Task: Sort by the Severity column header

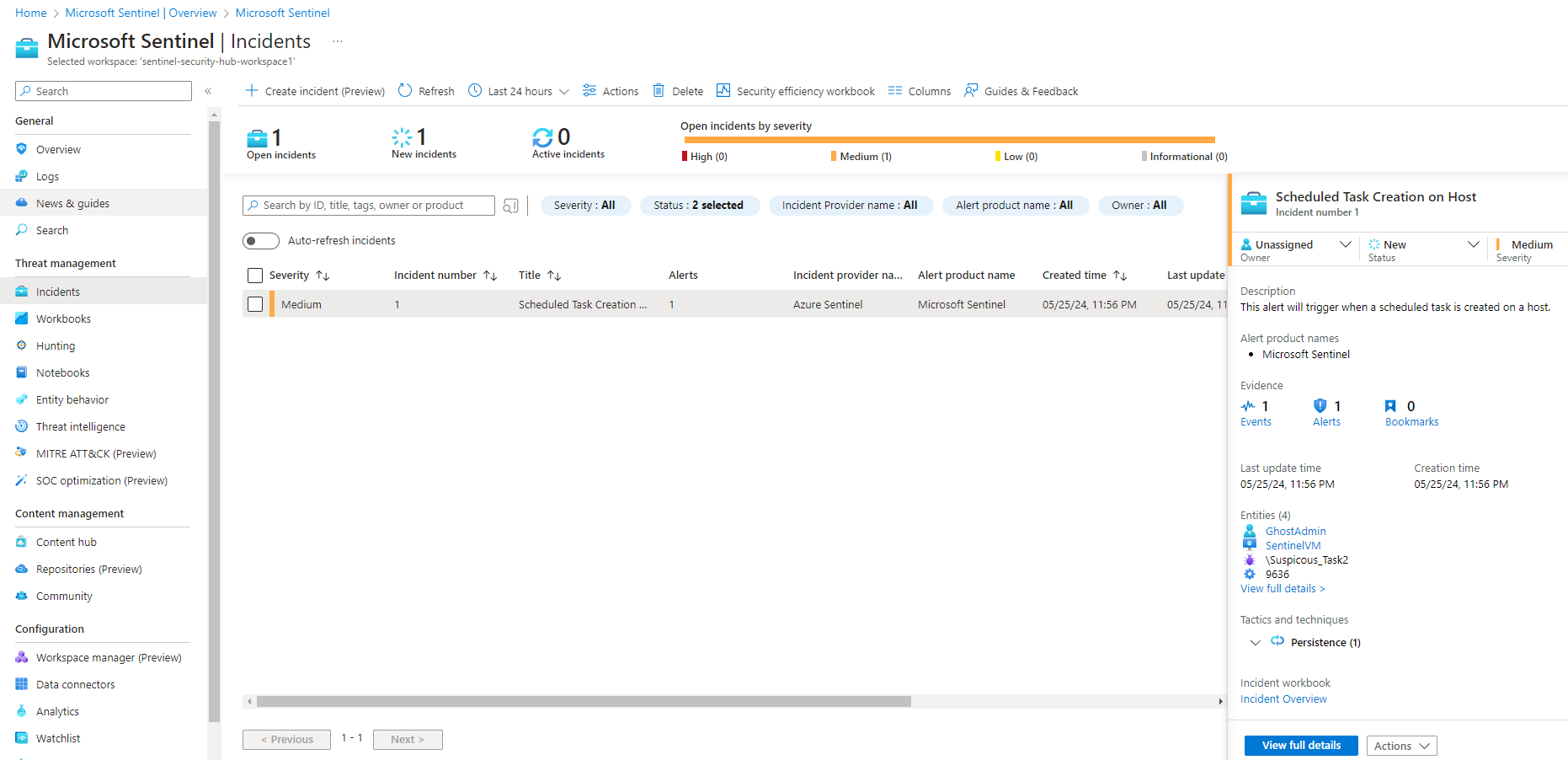Action: pos(299,276)
